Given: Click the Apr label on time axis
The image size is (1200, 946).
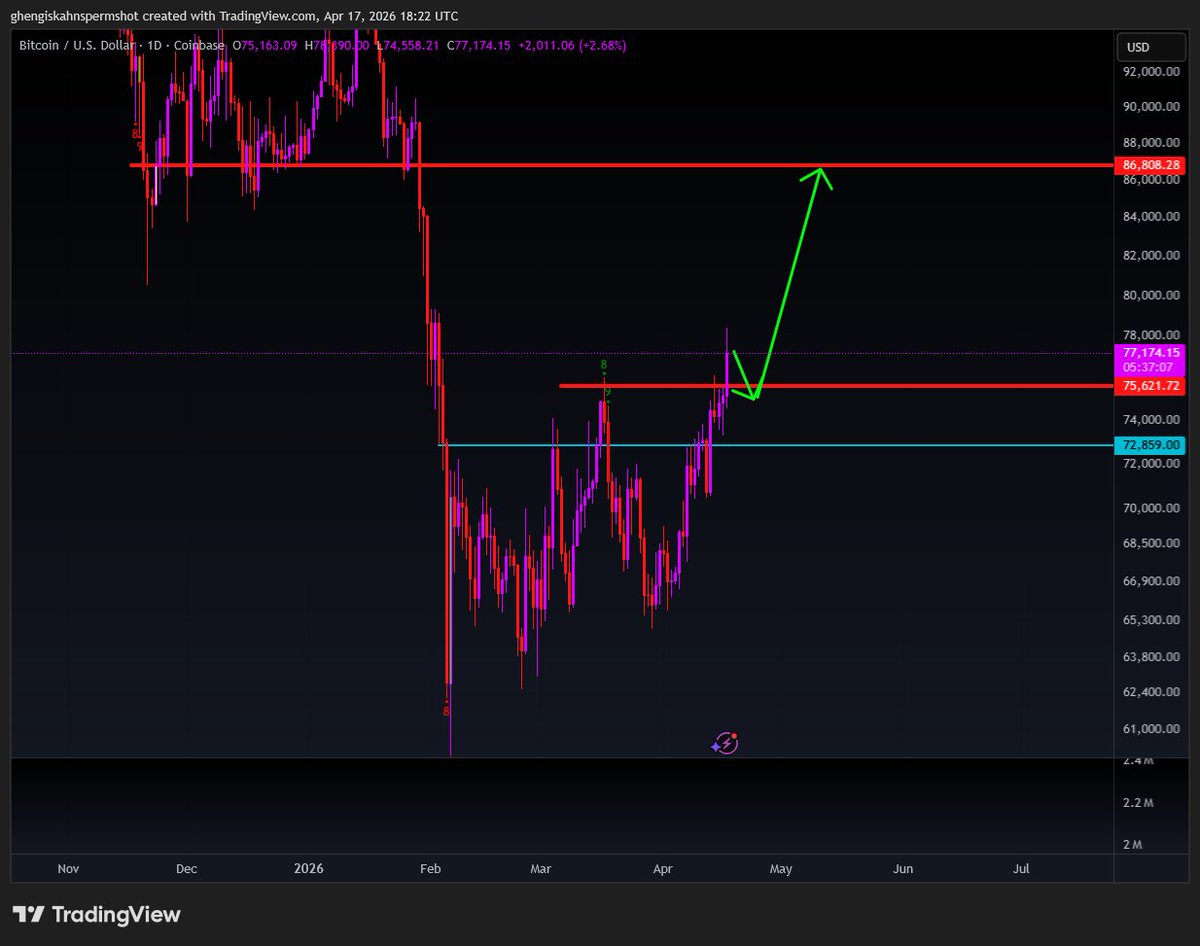Looking at the screenshot, I should 662,869.
